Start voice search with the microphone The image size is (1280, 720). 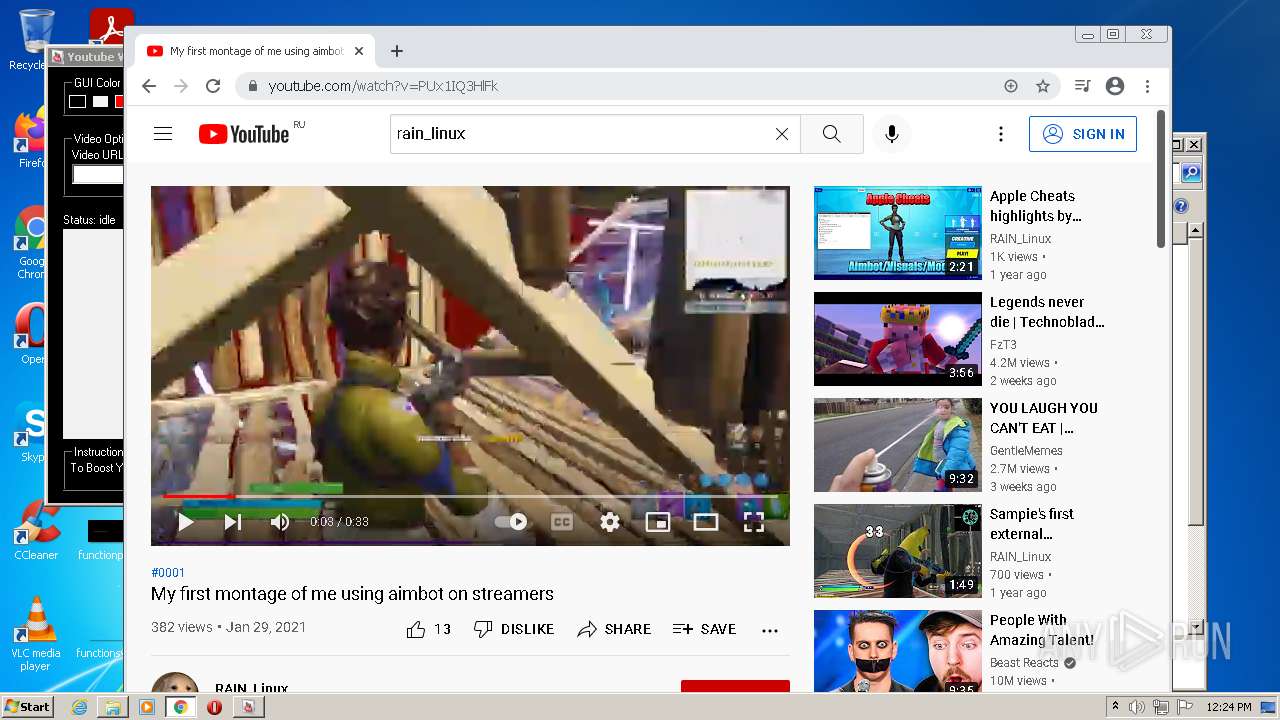(x=892, y=134)
